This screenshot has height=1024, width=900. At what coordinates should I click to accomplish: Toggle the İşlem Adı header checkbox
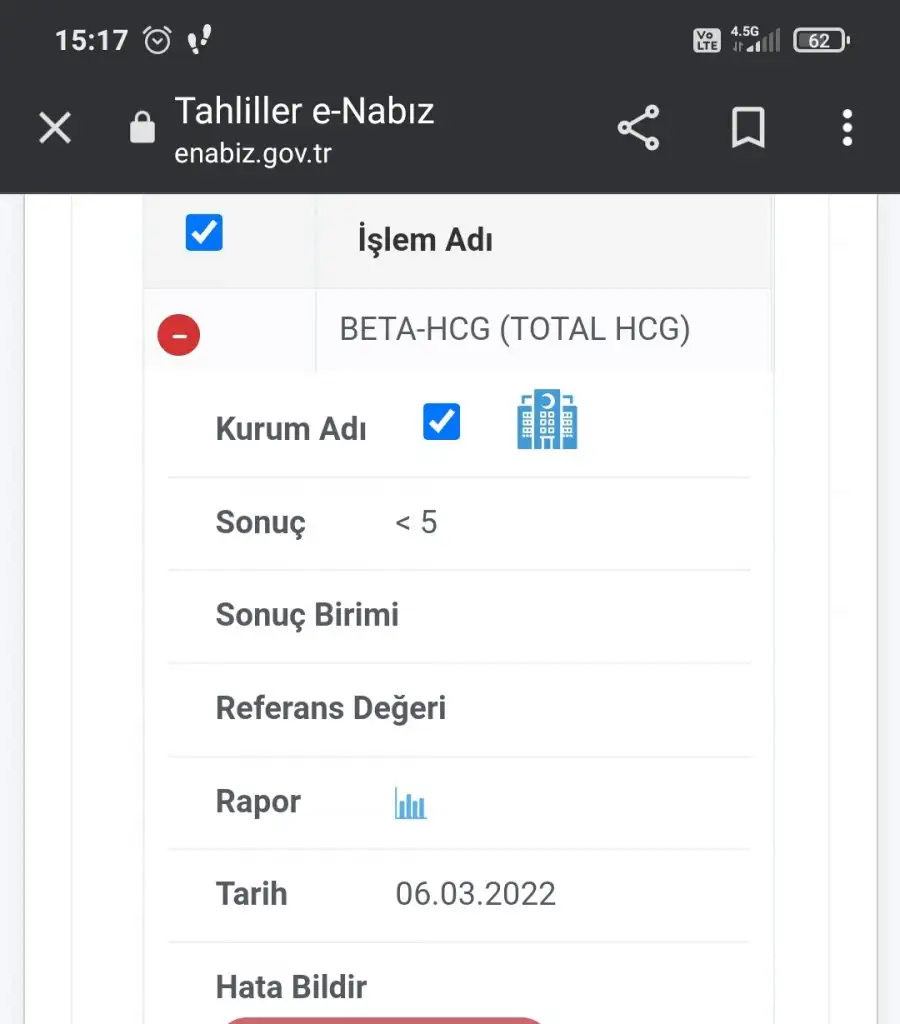pyautogui.click(x=204, y=232)
